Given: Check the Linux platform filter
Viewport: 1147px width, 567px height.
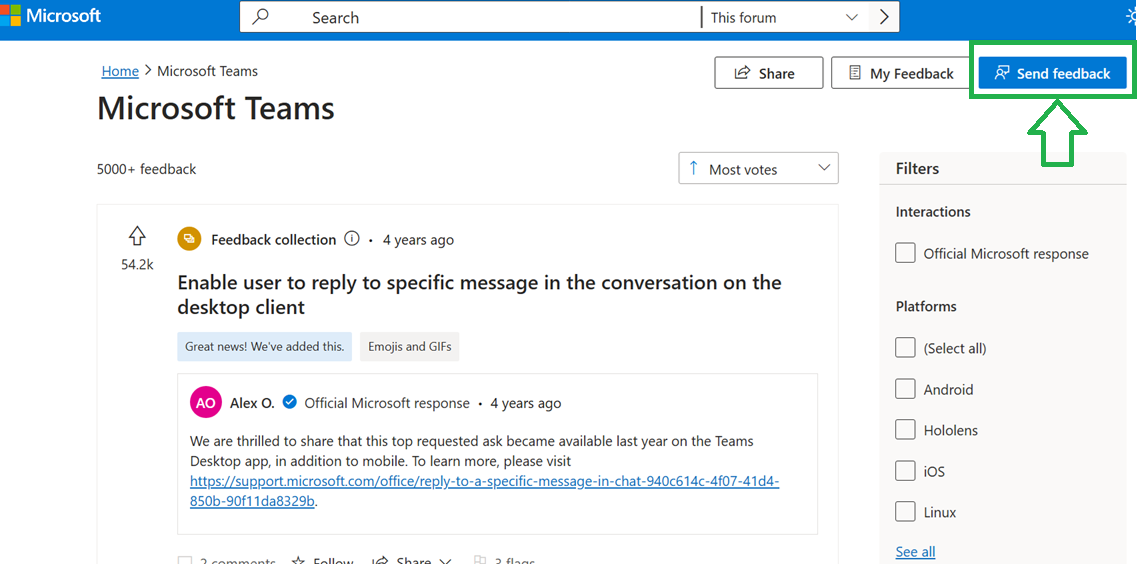Looking at the screenshot, I should pyautogui.click(x=905, y=512).
